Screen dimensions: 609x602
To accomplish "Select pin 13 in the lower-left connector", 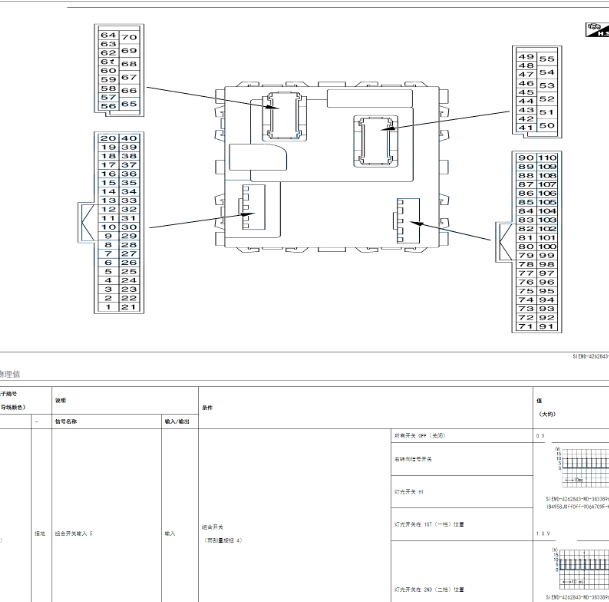I will [x=108, y=201].
